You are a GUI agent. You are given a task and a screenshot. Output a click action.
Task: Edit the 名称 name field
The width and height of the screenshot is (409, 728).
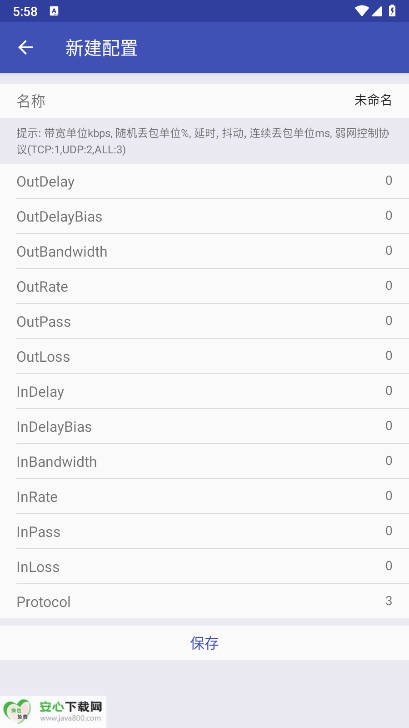click(204, 101)
